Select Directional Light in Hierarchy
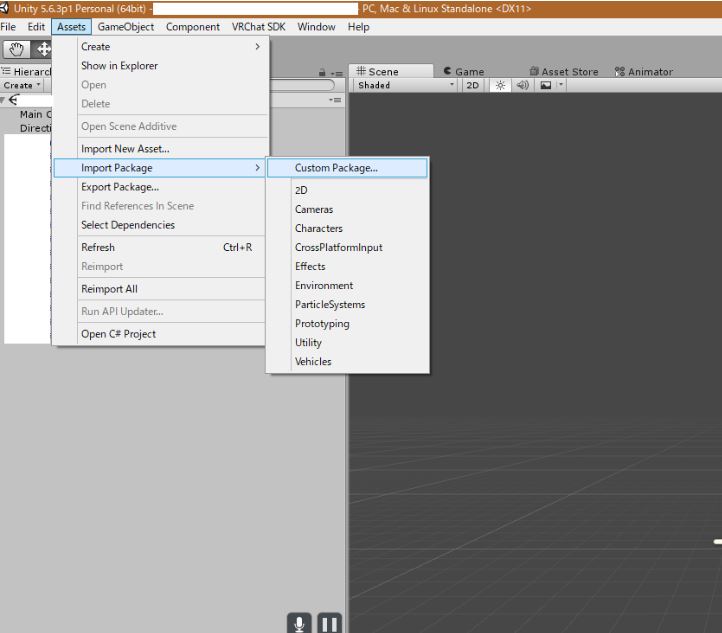 pos(35,128)
